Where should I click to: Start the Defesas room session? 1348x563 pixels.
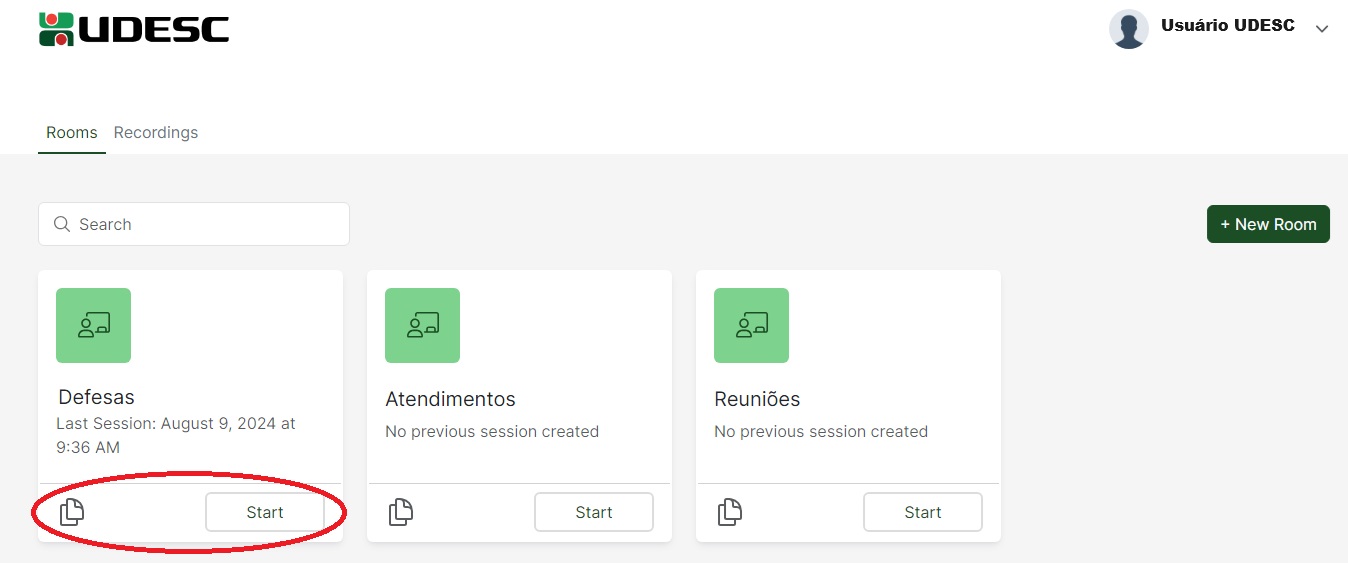[x=265, y=512]
